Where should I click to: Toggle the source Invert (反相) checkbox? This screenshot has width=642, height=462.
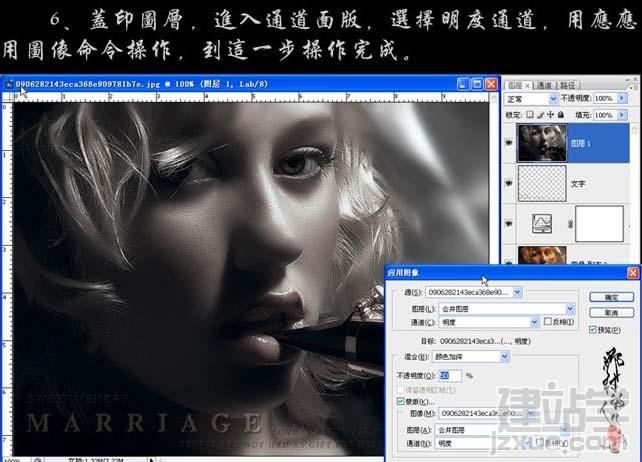click(x=548, y=322)
